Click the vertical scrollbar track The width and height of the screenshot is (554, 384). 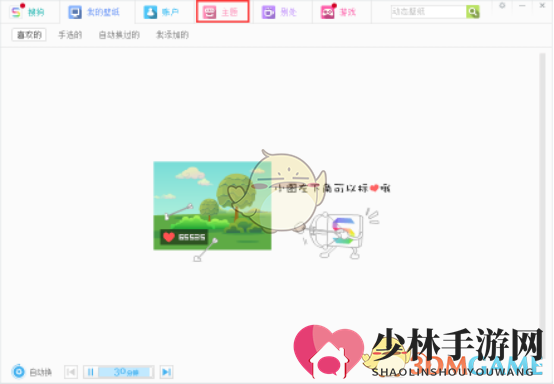click(542, 191)
